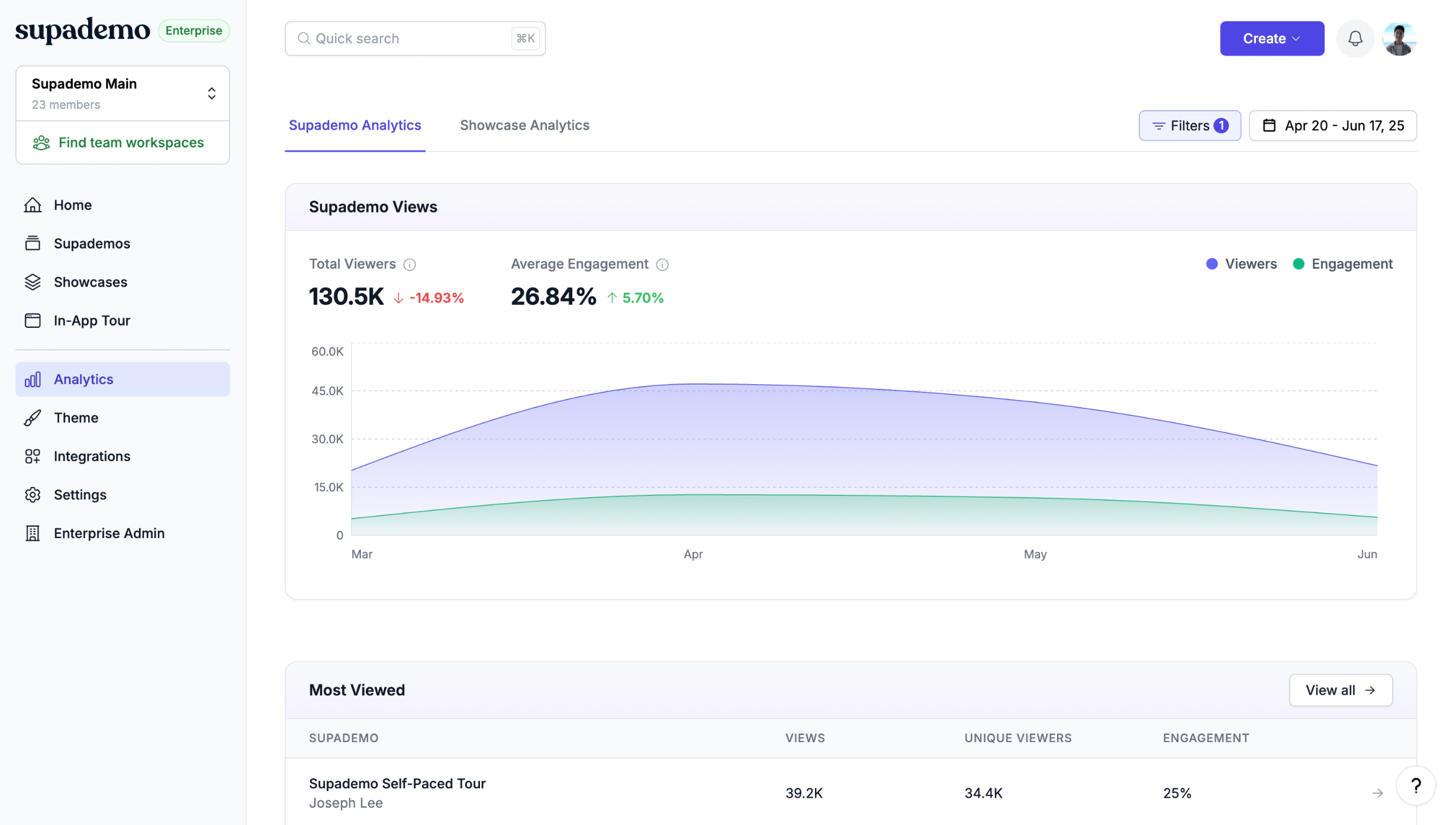The width and height of the screenshot is (1456, 825).
Task: Toggle the Viewers series in chart legend
Action: tap(1241, 264)
